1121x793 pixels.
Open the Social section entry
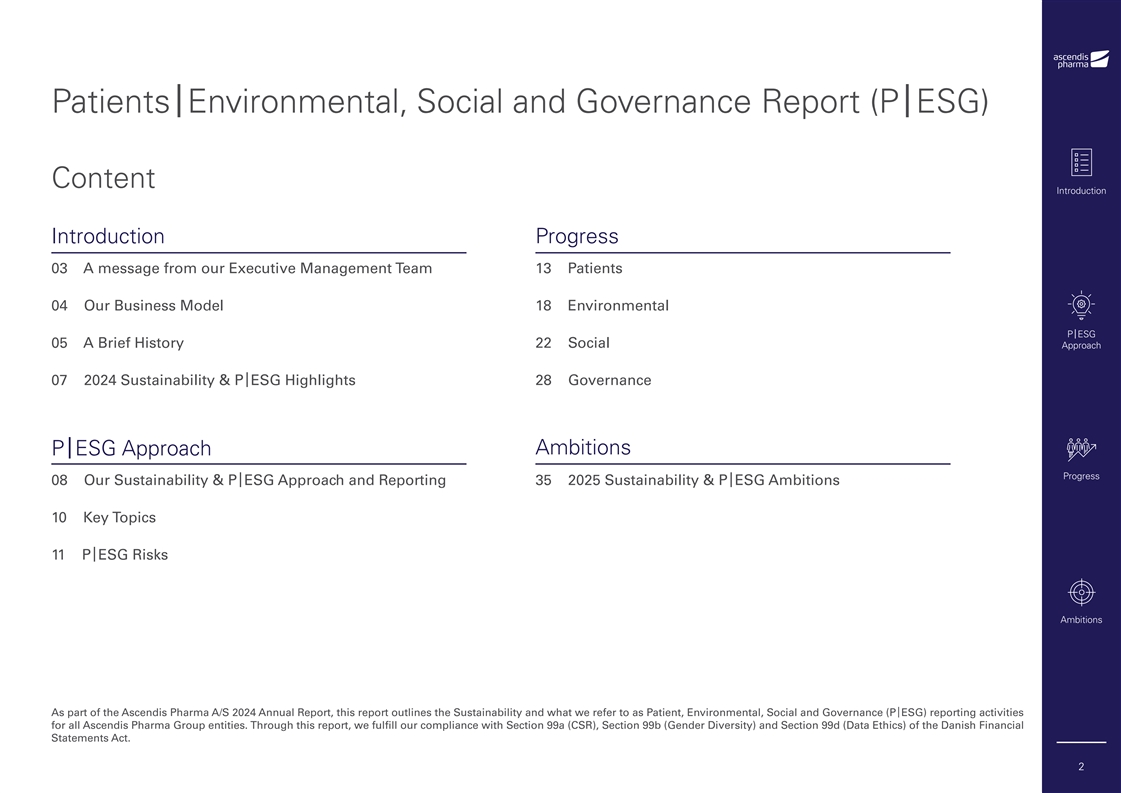pos(588,343)
